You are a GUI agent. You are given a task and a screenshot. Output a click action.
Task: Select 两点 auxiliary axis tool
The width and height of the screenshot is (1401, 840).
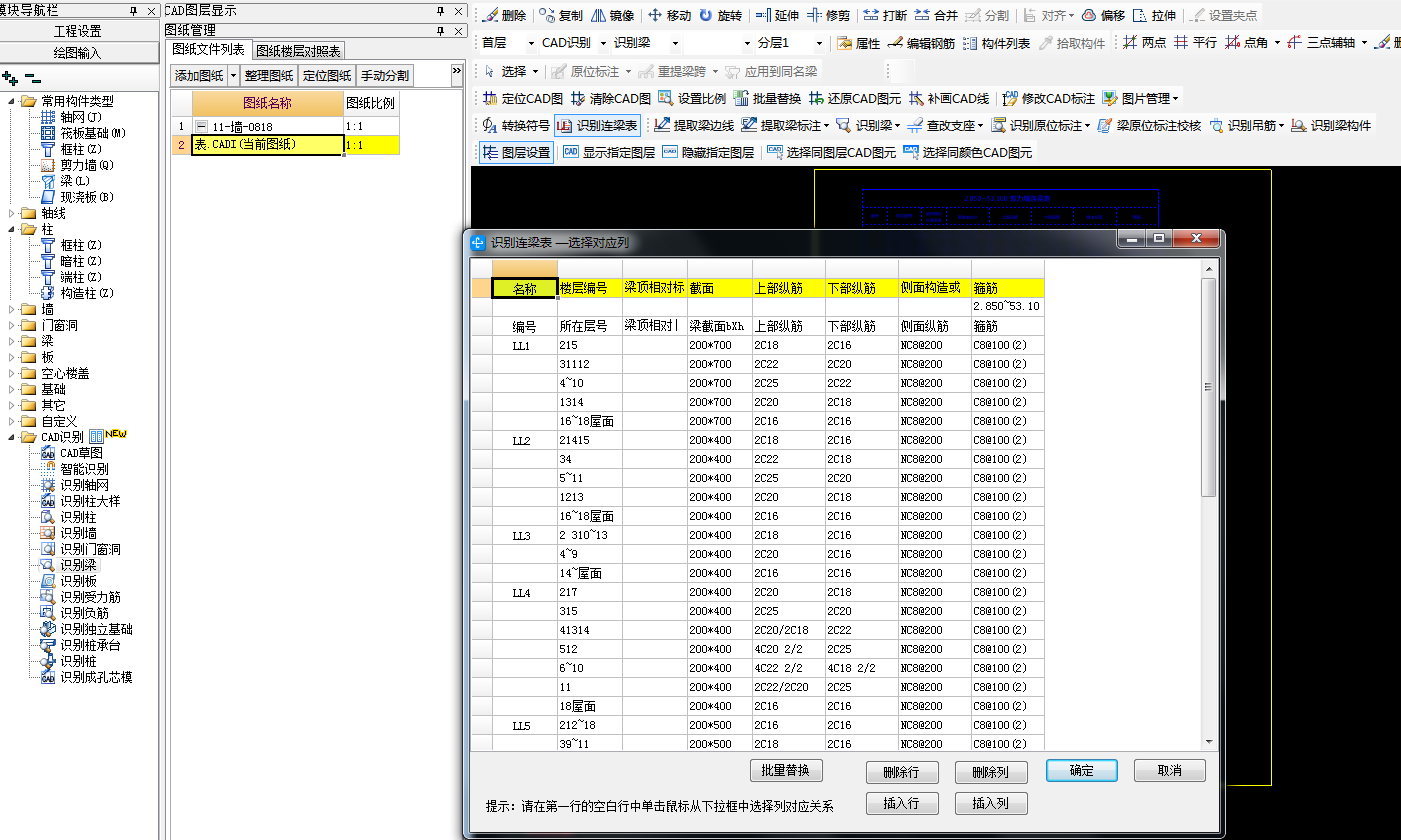coord(1144,43)
